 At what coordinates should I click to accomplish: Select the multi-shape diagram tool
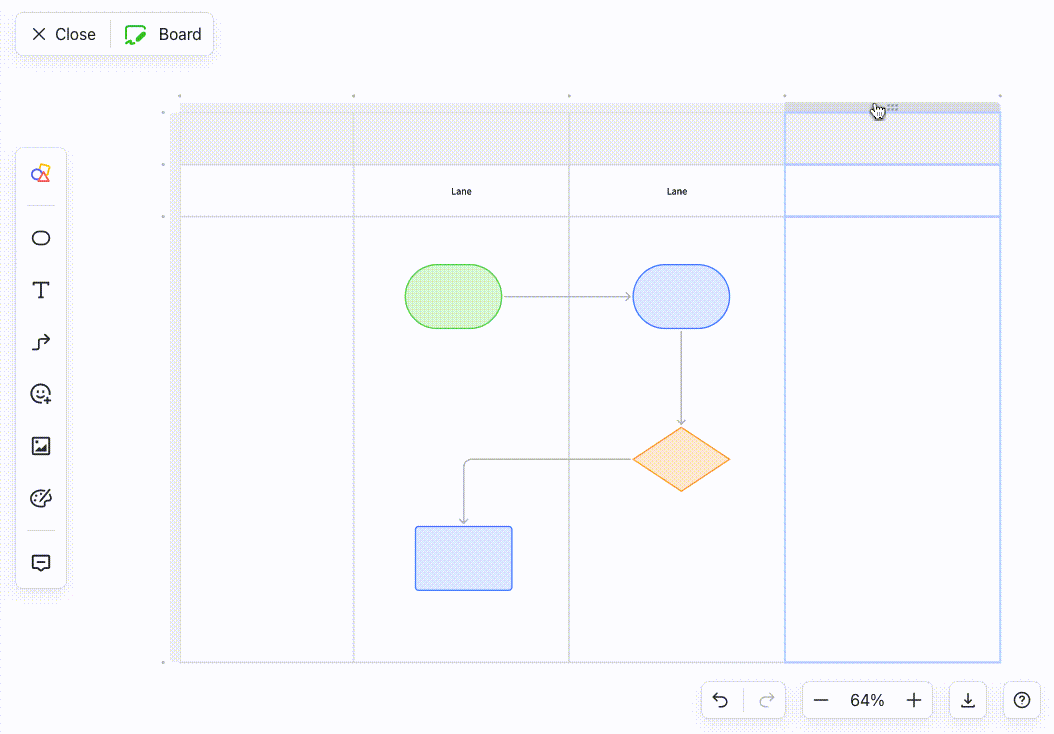pyautogui.click(x=40, y=173)
